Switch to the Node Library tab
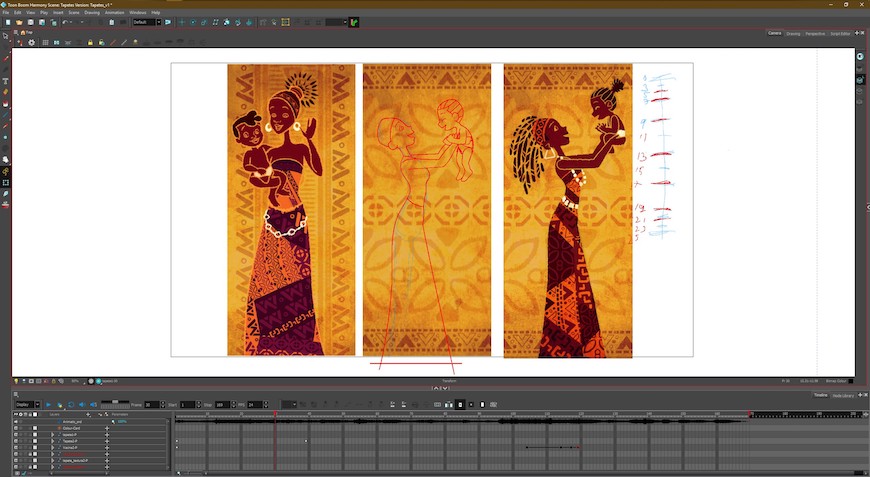This screenshot has width=870, height=477. tap(843, 395)
